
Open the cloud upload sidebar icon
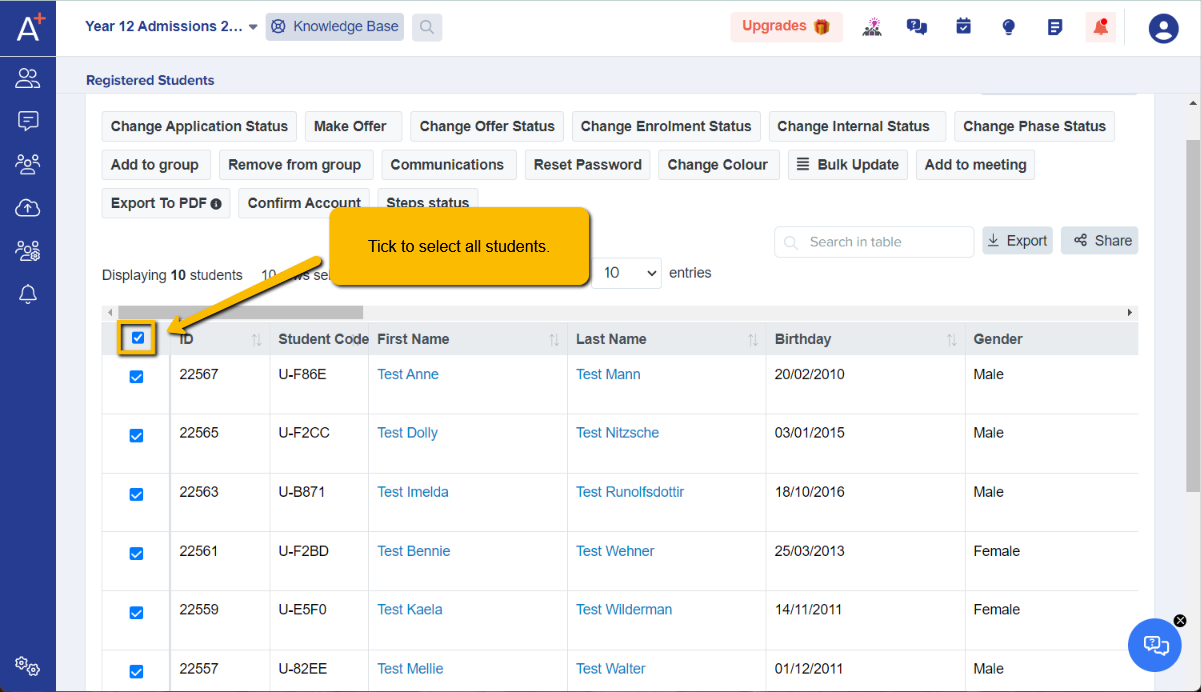pyautogui.click(x=28, y=207)
